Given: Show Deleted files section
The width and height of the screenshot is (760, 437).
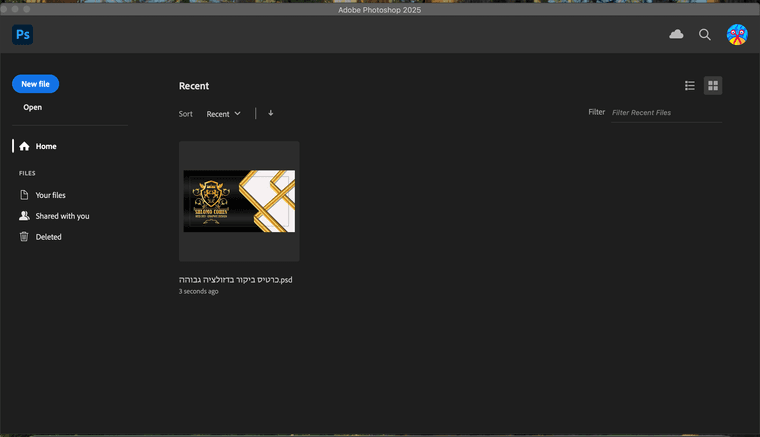Looking at the screenshot, I should (48, 237).
